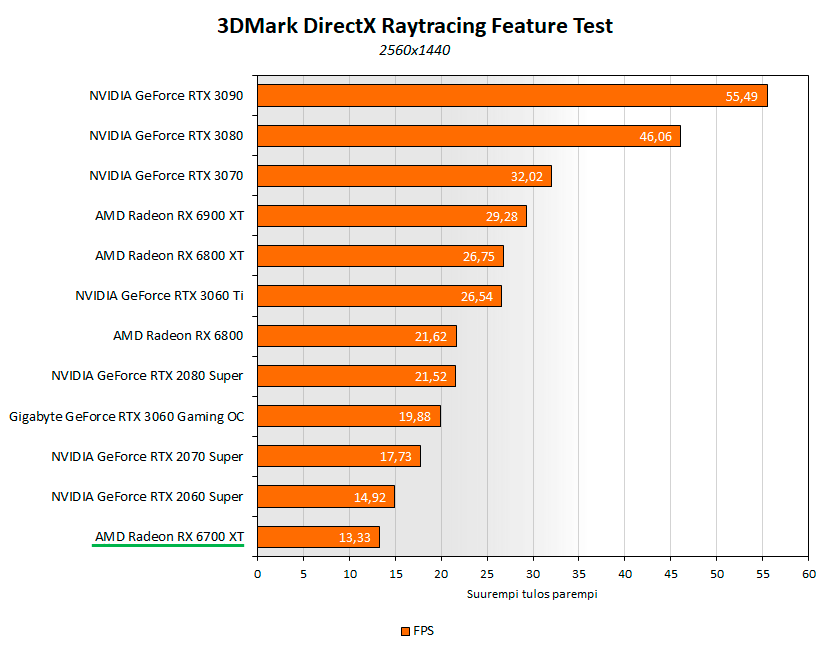This screenshot has height=652, width=830.
Task: Click the Suurempi tulos parempi axis caption
Action: [x=532, y=594]
